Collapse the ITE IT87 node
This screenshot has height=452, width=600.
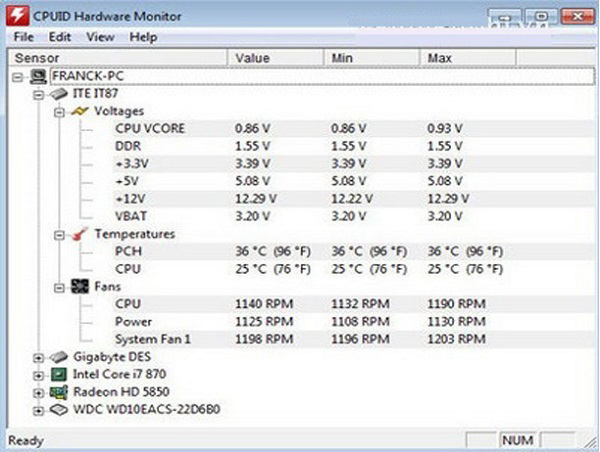(38, 95)
